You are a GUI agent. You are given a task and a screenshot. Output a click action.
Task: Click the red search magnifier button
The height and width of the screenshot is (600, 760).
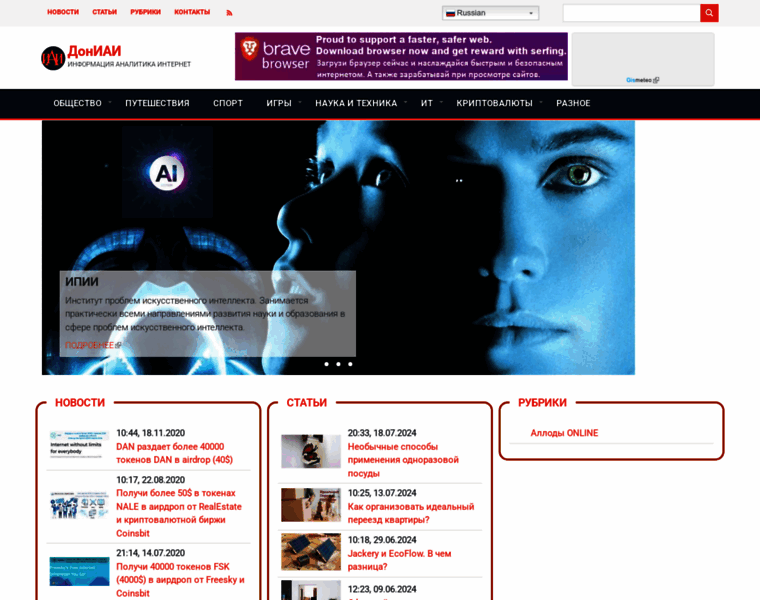(x=709, y=13)
